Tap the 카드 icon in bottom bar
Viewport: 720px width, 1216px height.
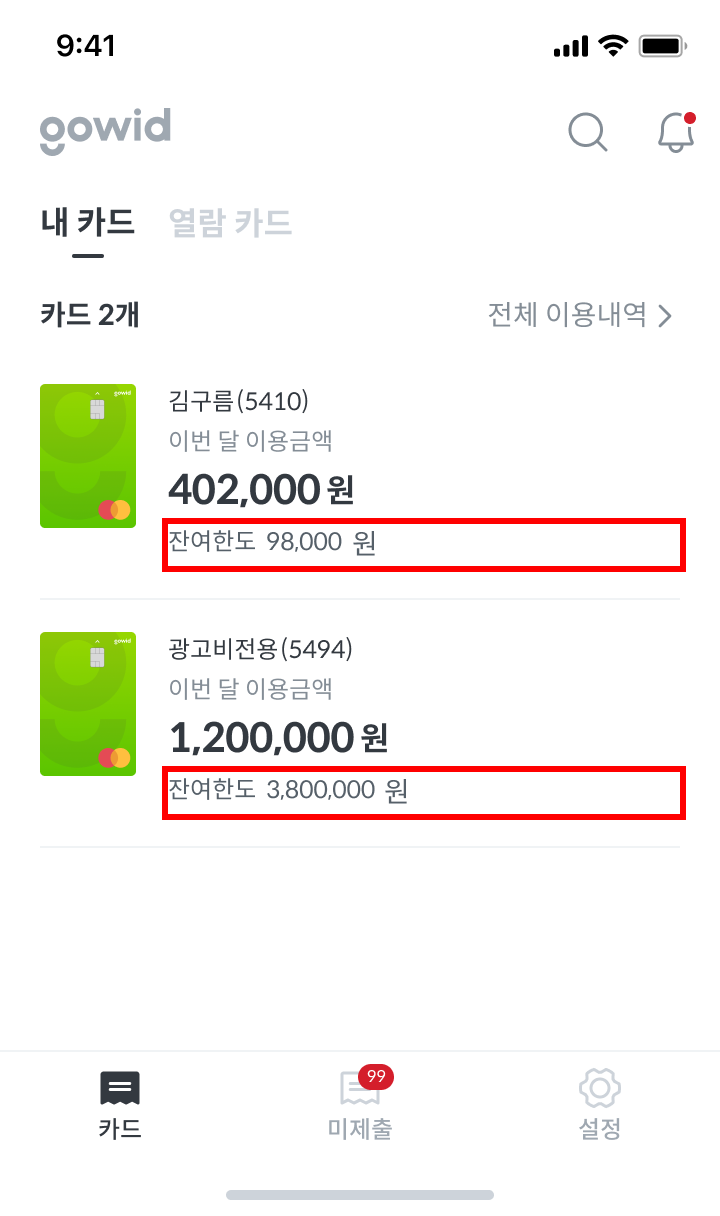coord(120,1089)
